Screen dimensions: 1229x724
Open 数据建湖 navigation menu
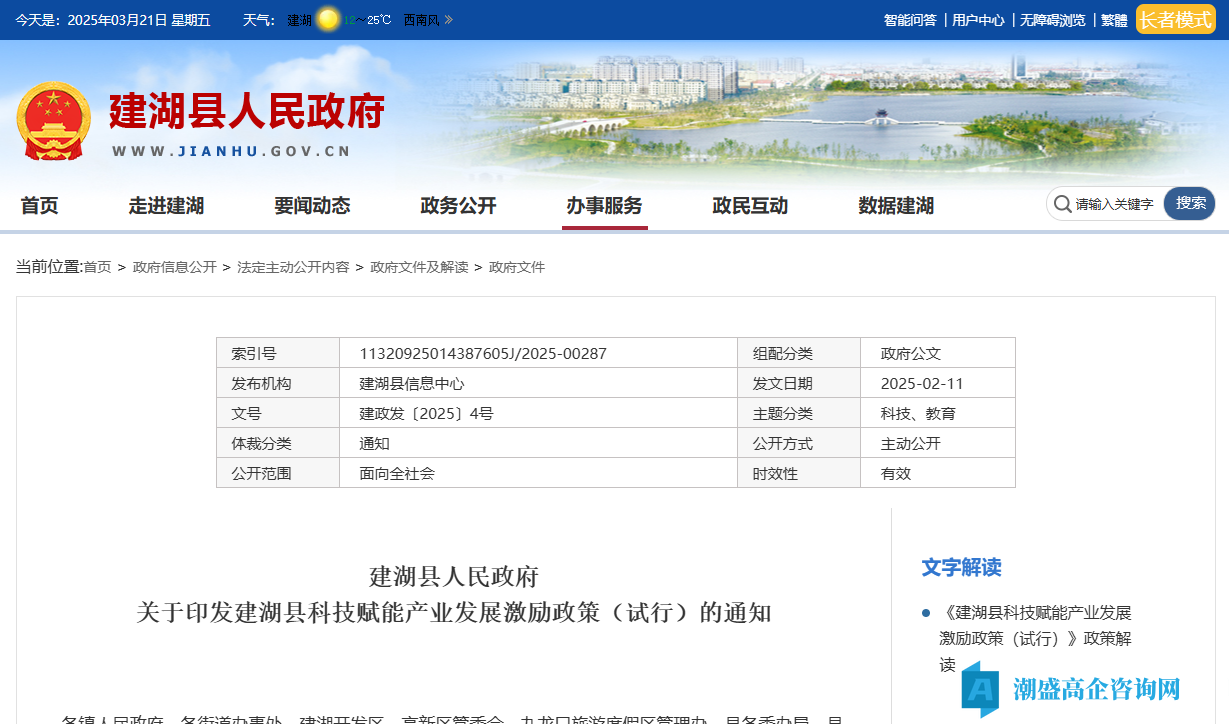point(896,206)
